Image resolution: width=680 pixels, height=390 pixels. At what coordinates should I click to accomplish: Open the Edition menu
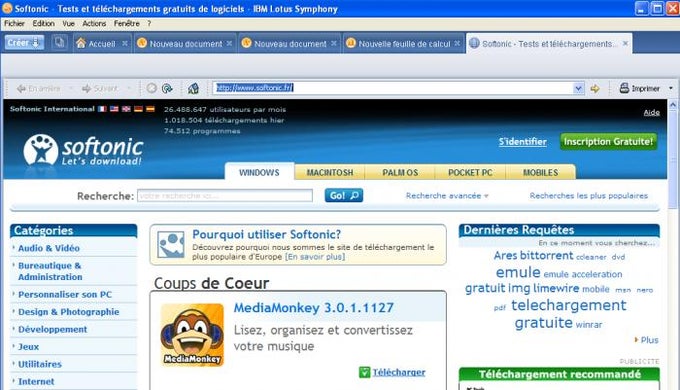[43, 23]
